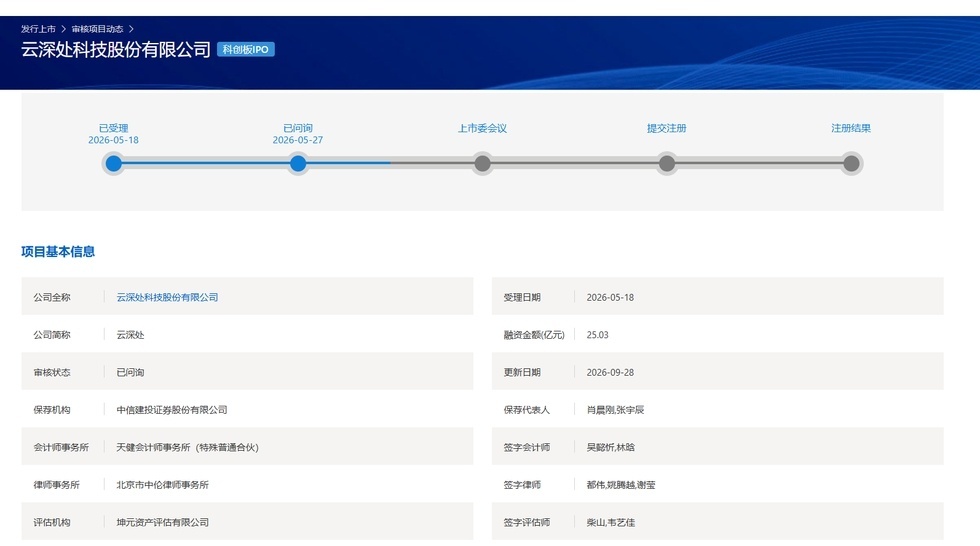This screenshot has width=980, height=546.
Task: Click the 融资金额 value 25.03
Action: pos(598,335)
